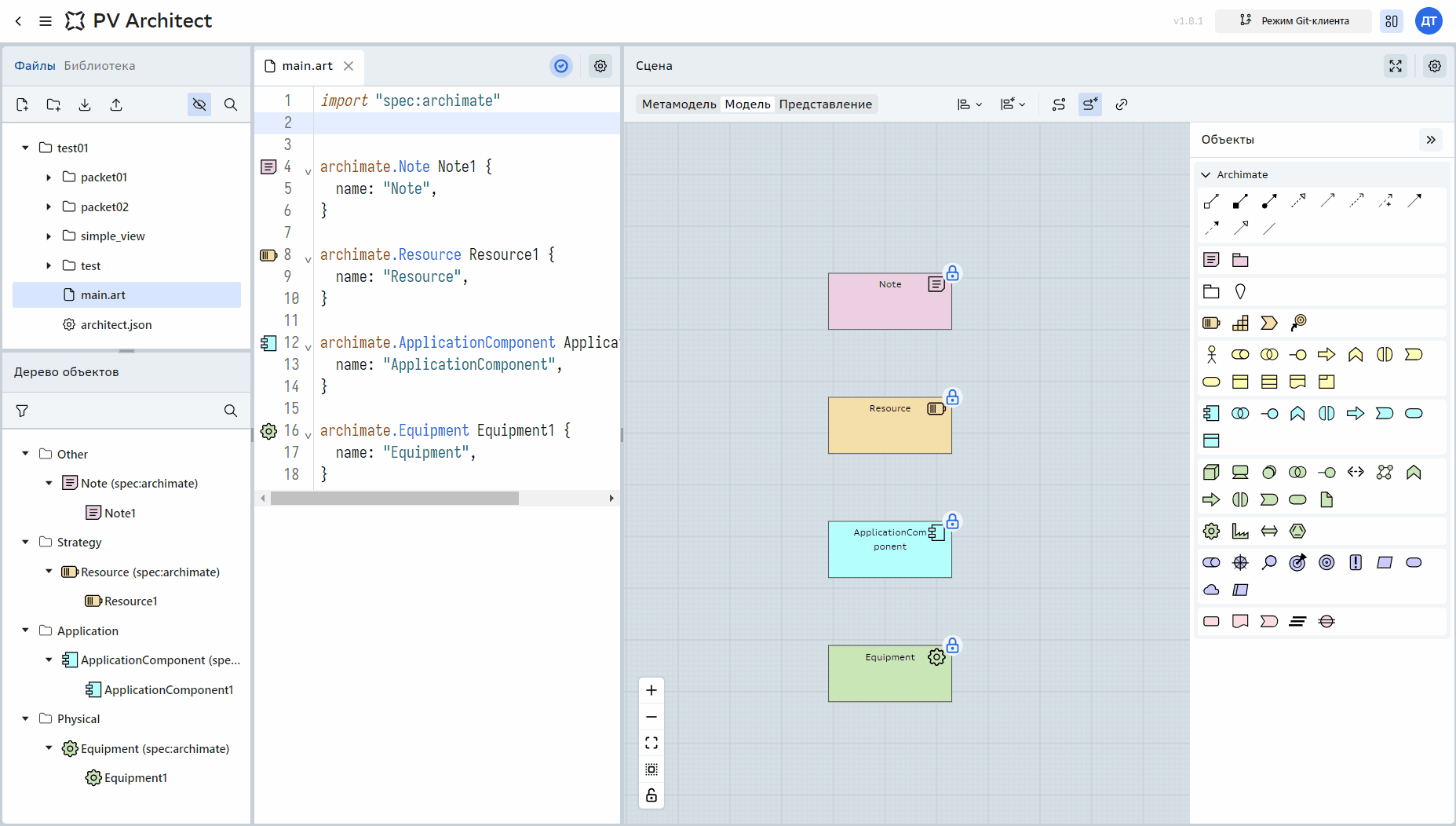
Task: Expand scene to fullscreen
Action: tap(1396, 66)
